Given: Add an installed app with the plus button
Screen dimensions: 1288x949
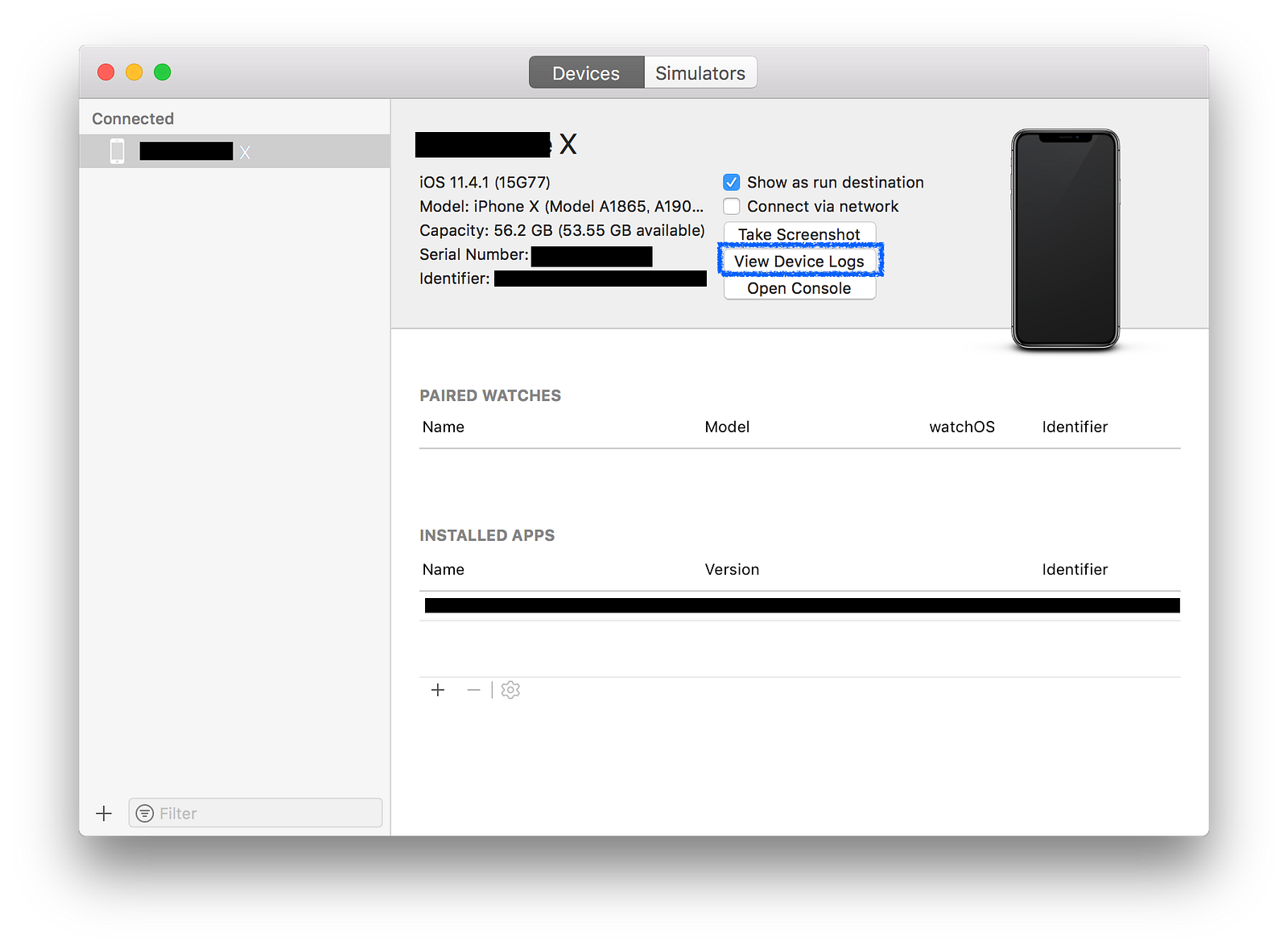Looking at the screenshot, I should [438, 690].
